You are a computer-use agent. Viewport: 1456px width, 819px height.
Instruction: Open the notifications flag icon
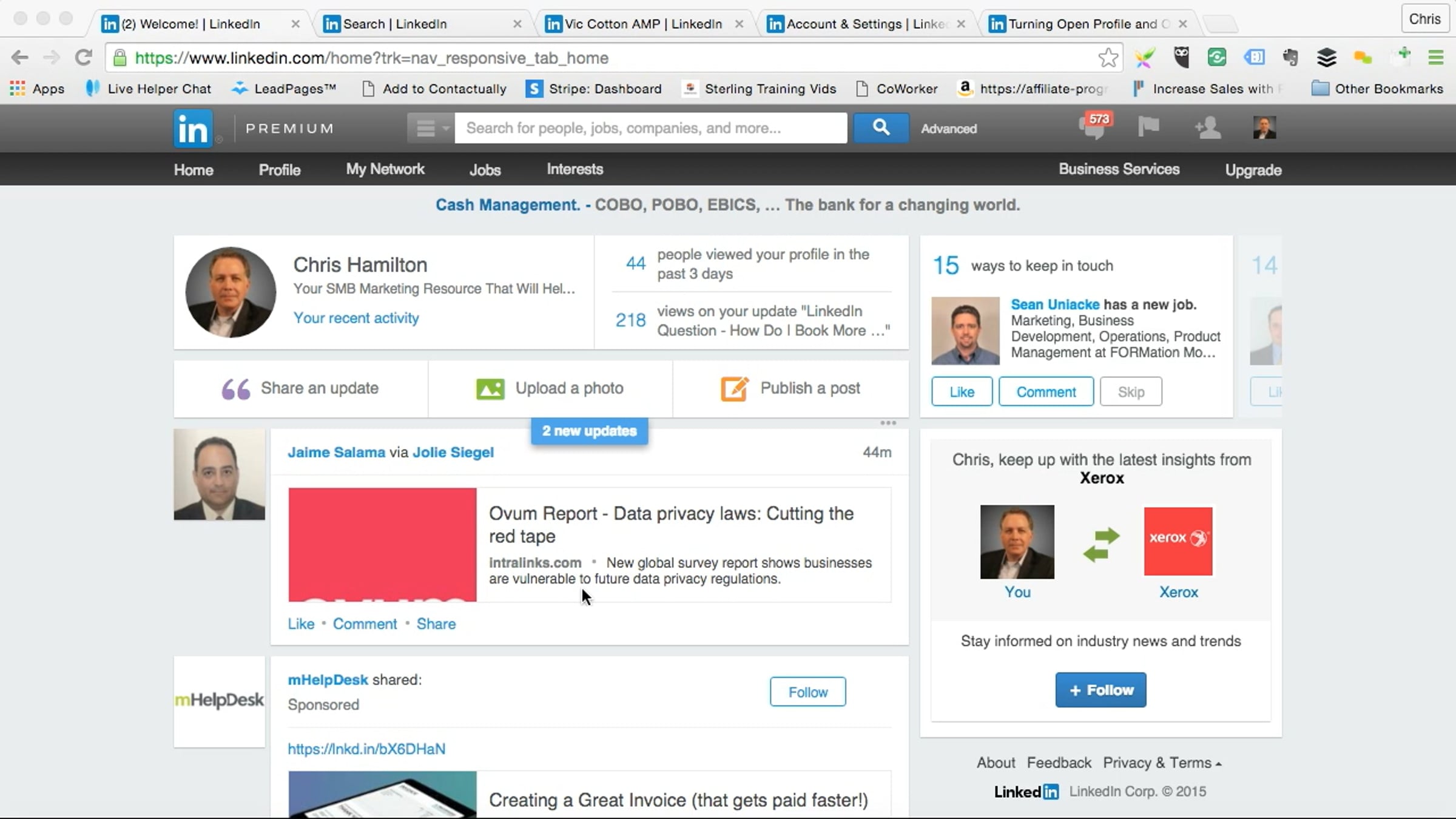tap(1148, 127)
